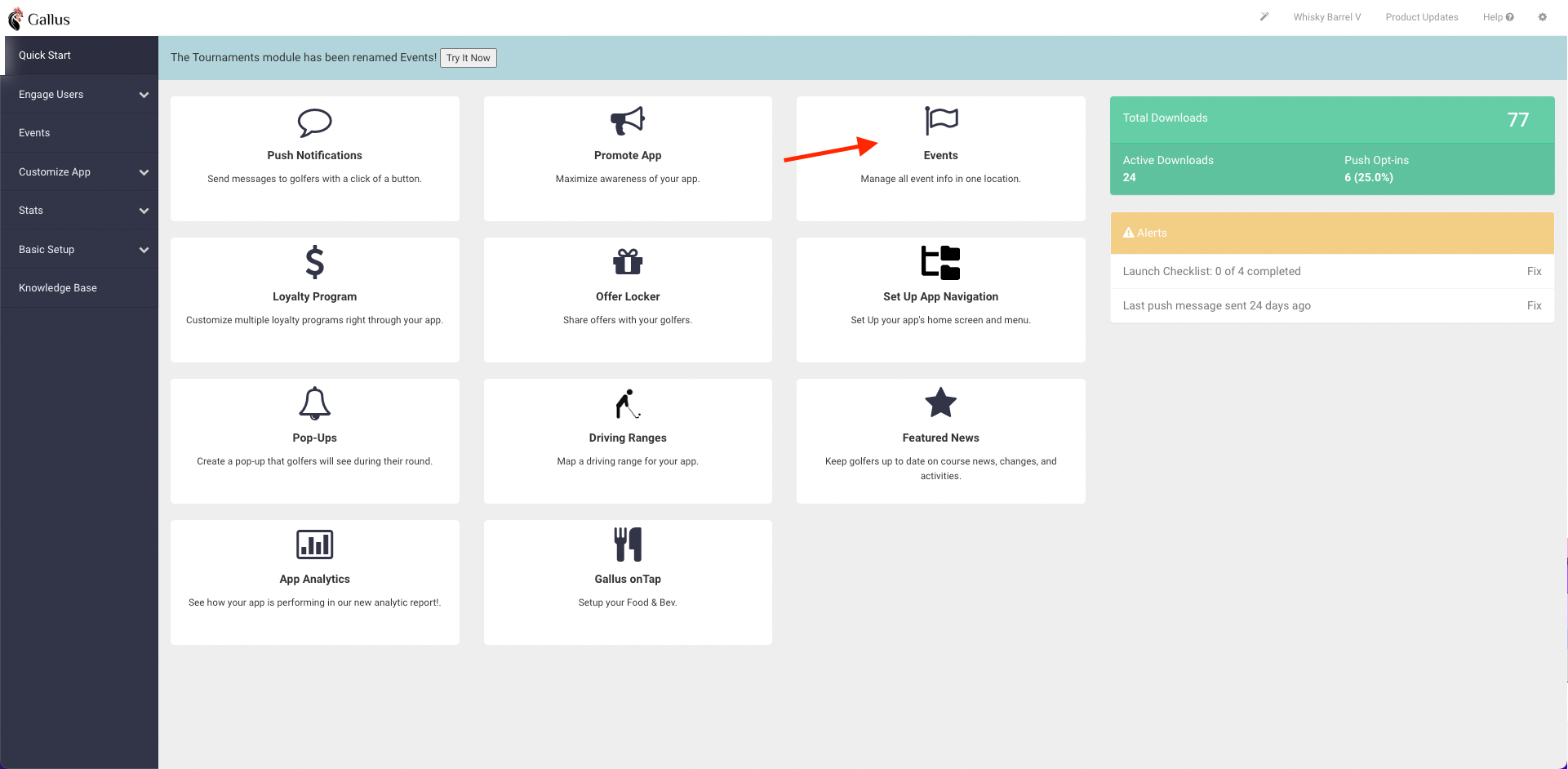This screenshot has width=1568, height=769.
Task: Click 'Set Up your app's home screen and menu.'
Action: pyautogui.click(x=941, y=320)
